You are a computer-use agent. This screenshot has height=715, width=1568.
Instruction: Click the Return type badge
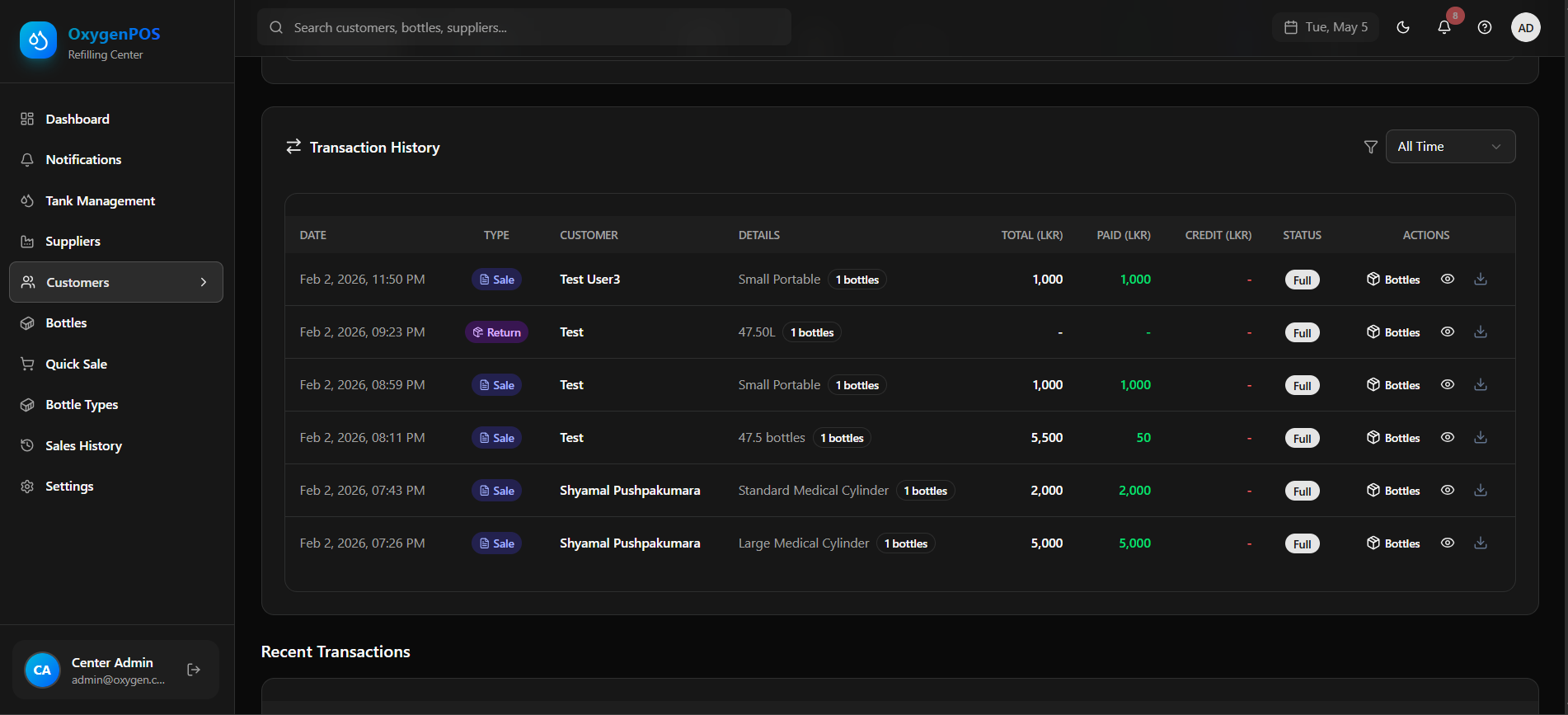pos(496,332)
